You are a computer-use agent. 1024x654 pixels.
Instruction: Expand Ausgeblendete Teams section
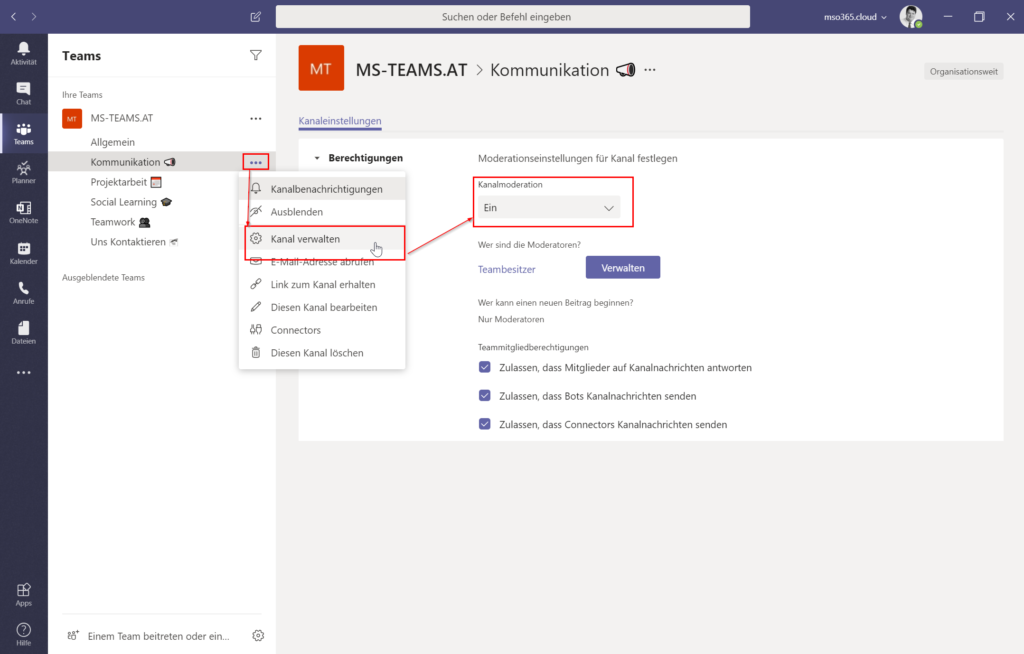pyautogui.click(x=103, y=278)
